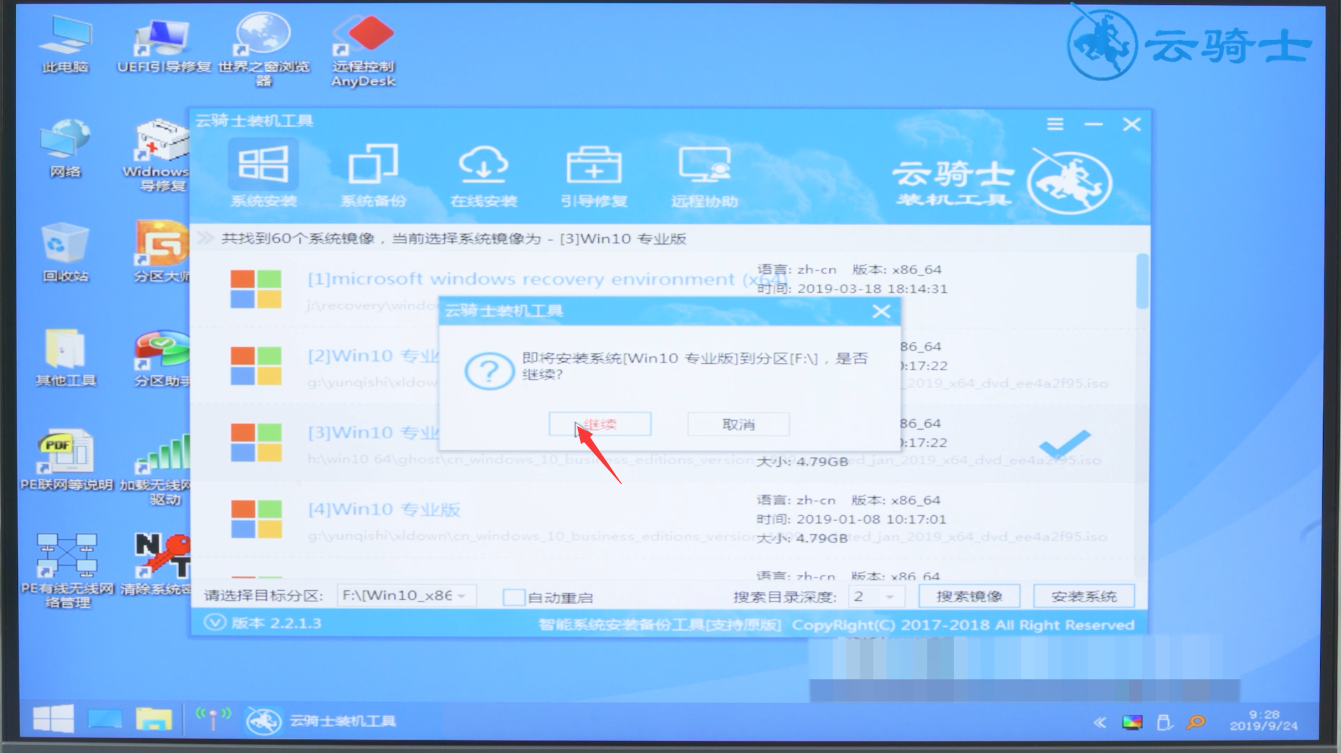Screen dimensions: 1341x753
Task: Open 此电脑 desktop icon
Action: (65, 45)
